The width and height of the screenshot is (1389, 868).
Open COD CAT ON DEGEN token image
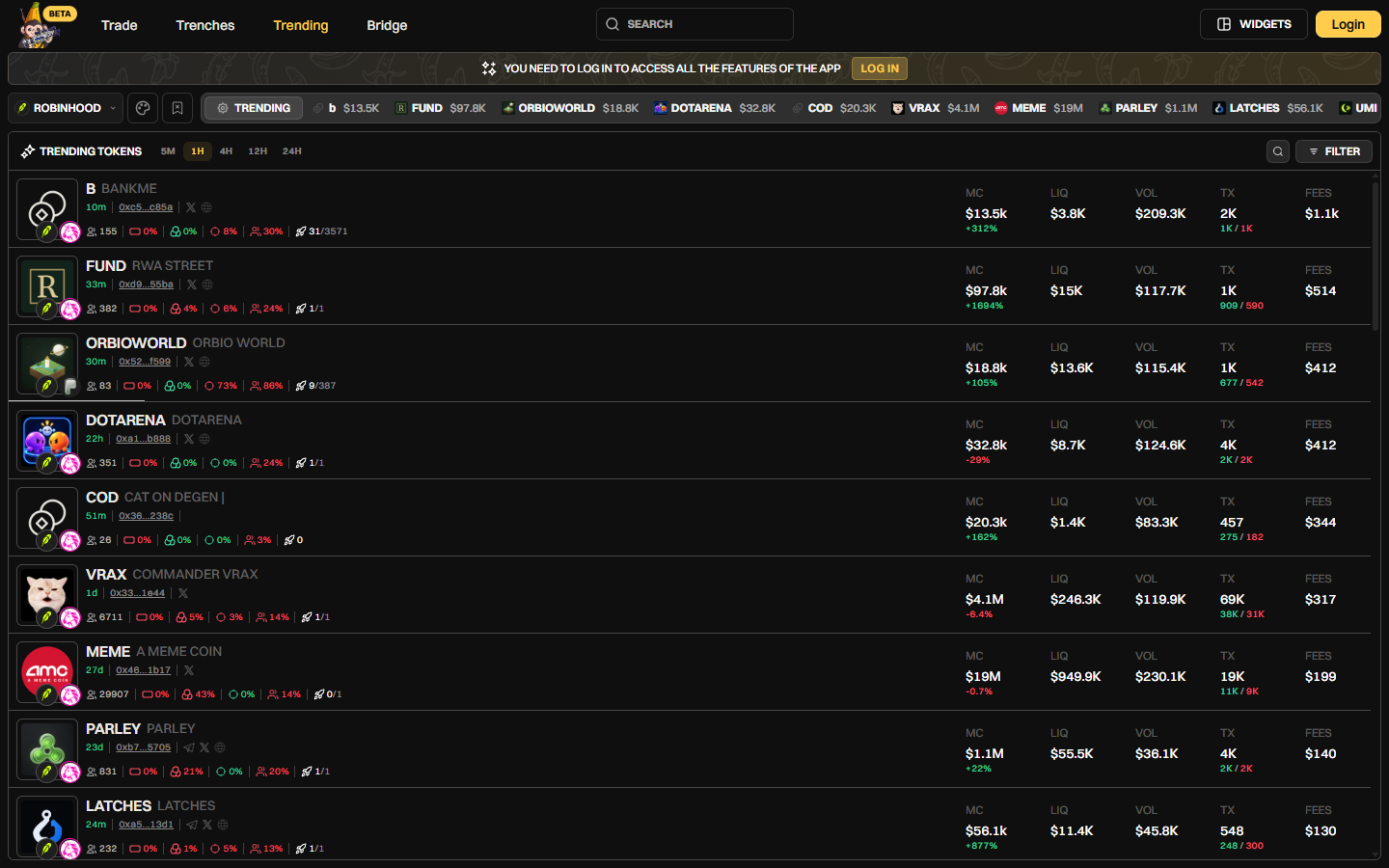(x=47, y=518)
